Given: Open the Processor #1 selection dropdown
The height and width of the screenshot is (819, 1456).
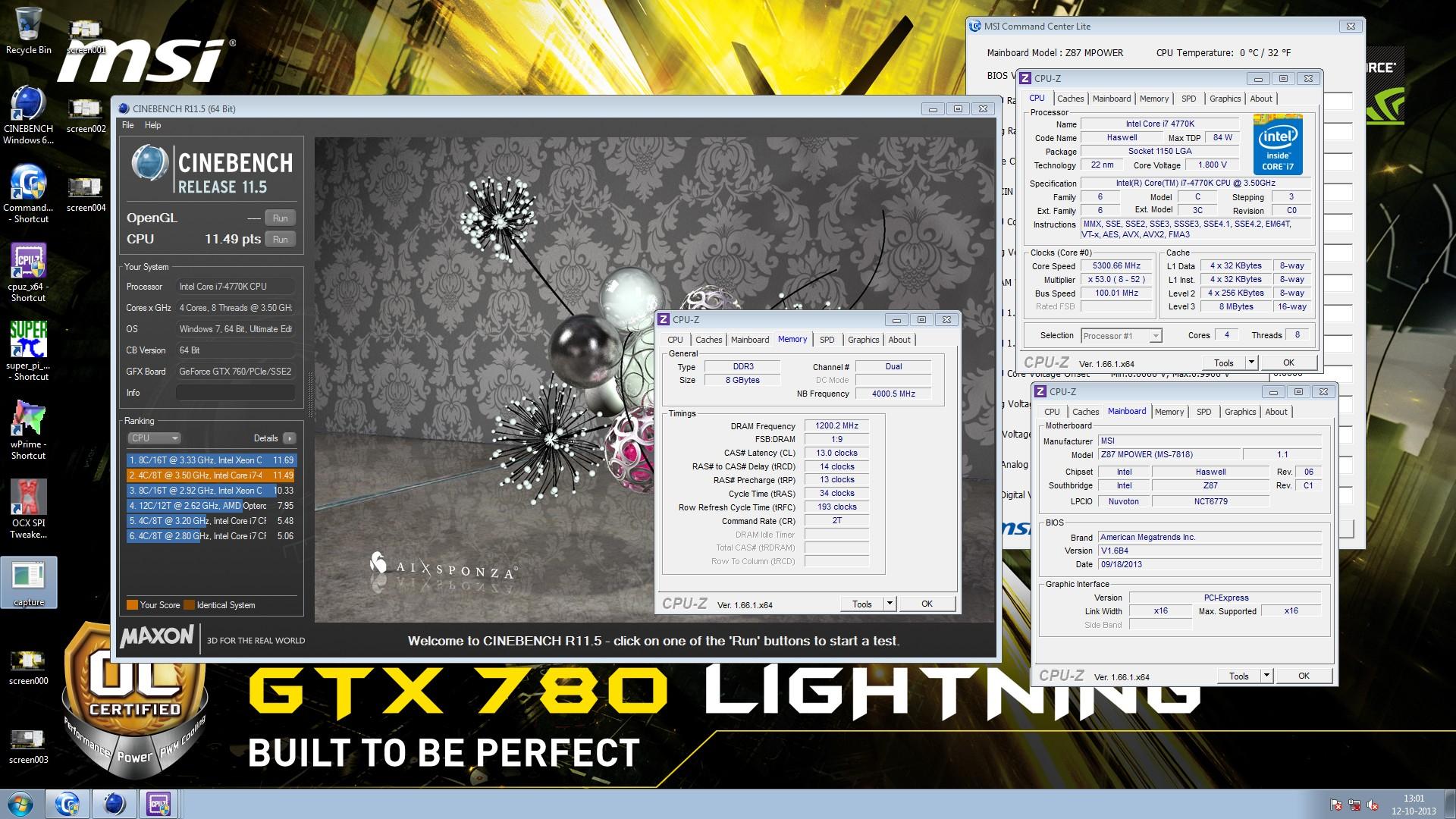Looking at the screenshot, I should pos(1122,336).
